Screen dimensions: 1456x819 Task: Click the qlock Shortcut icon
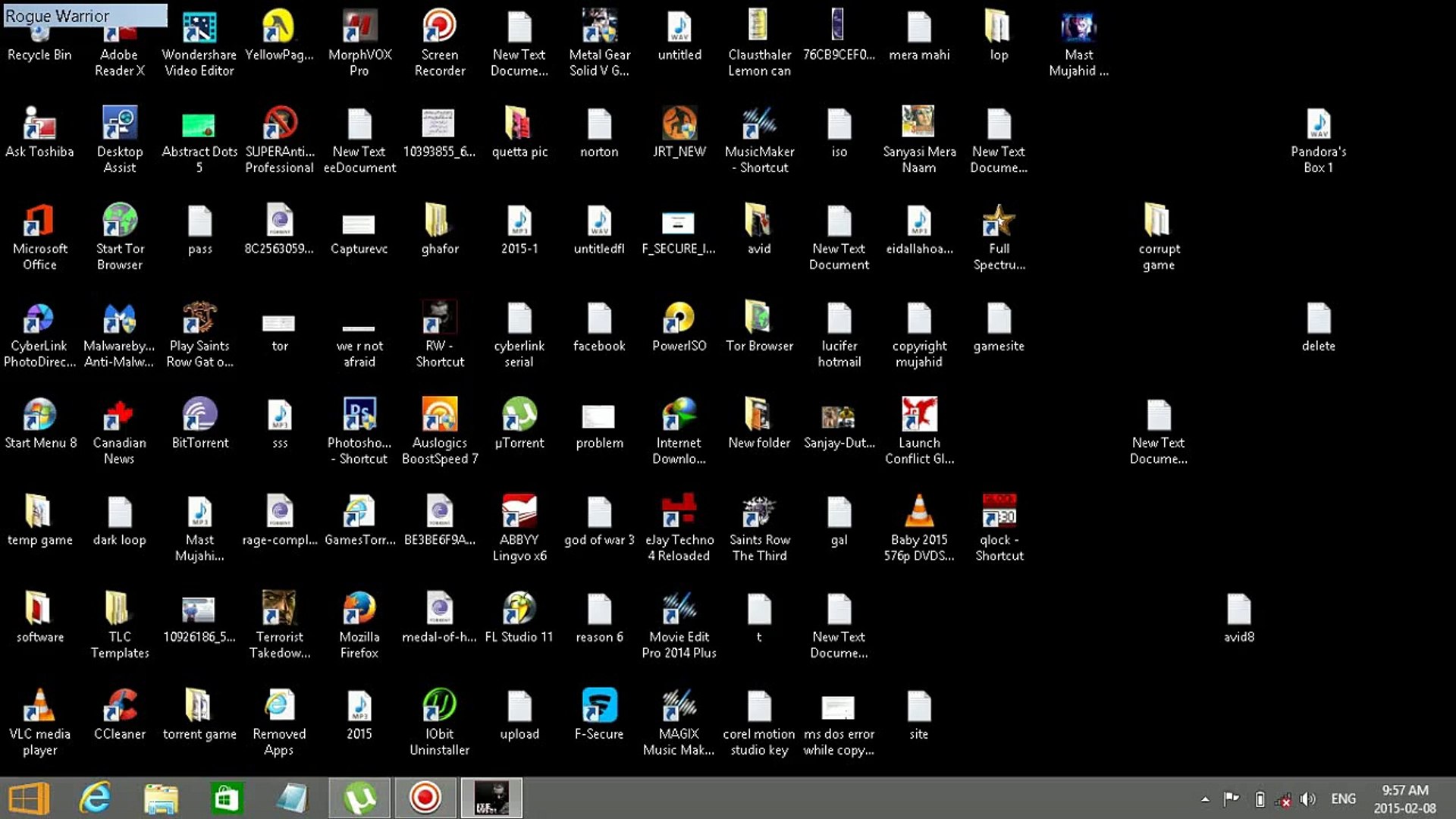[999, 529]
